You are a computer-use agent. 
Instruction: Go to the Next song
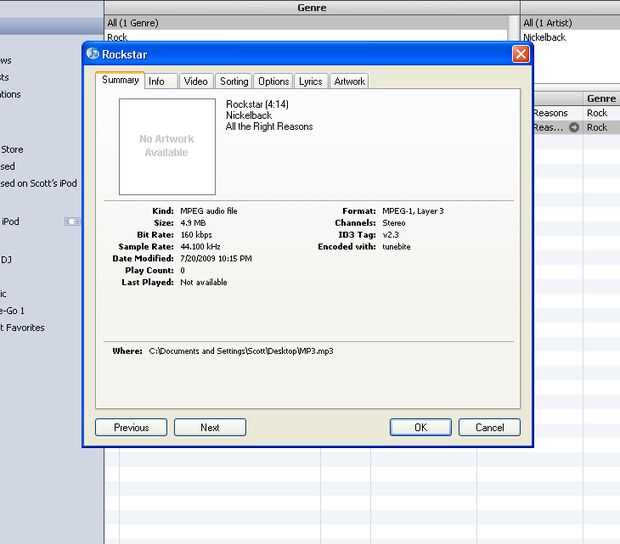[210, 427]
